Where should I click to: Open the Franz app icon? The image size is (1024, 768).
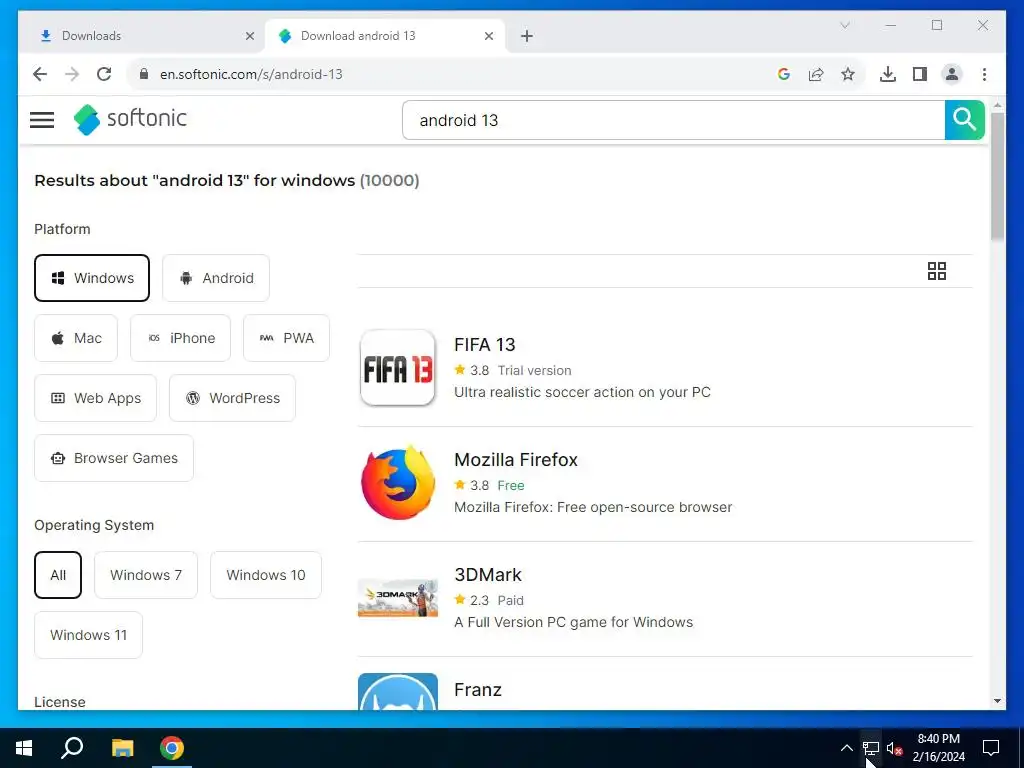(398, 692)
